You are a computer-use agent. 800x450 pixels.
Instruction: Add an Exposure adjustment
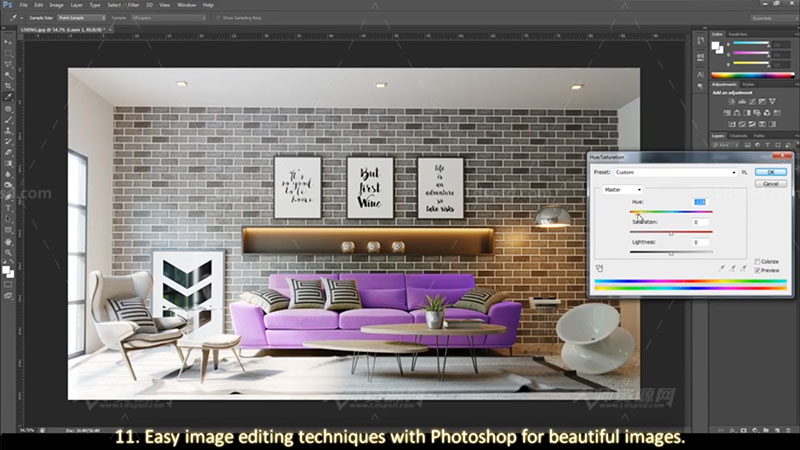point(762,102)
